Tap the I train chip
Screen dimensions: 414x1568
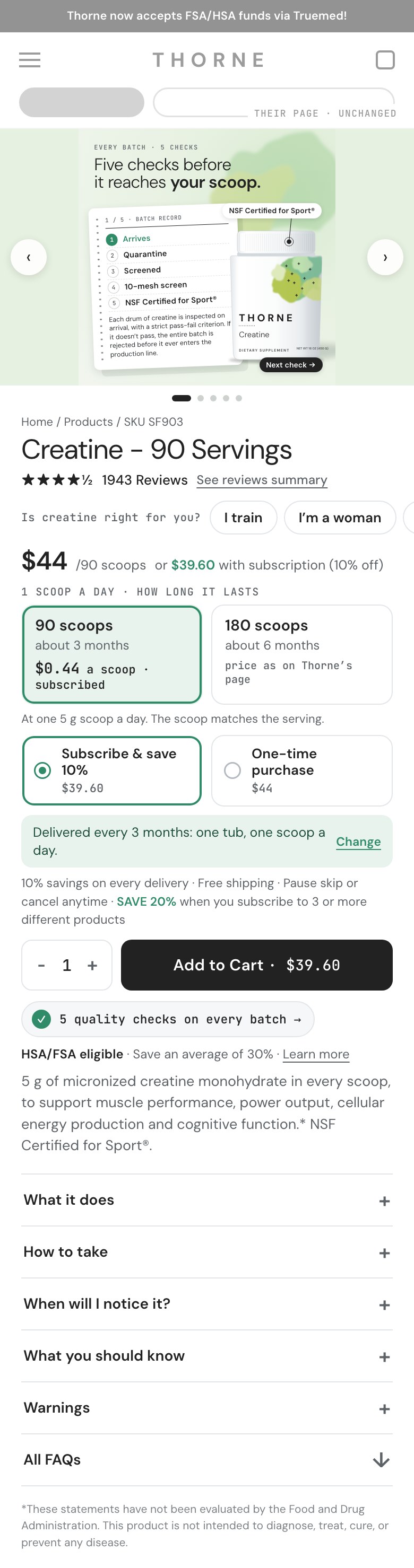pos(243,518)
